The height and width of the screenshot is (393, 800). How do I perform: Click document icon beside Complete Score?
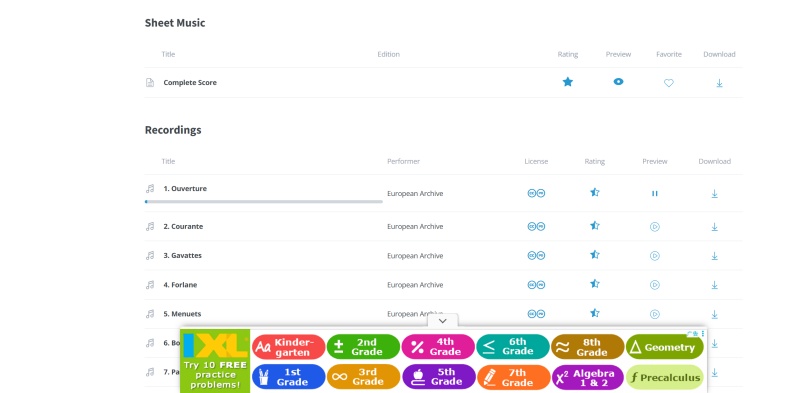pyautogui.click(x=150, y=83)
